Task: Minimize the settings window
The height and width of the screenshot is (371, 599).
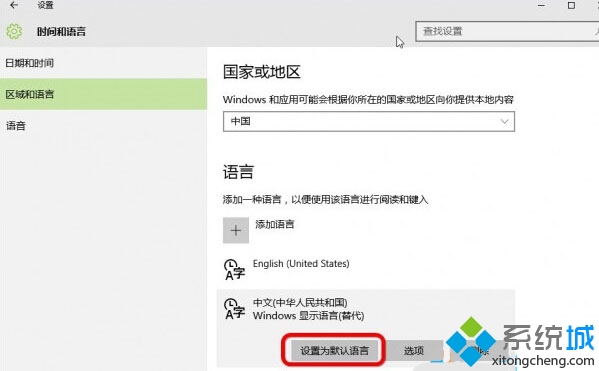Action: [x=541, y=5]
